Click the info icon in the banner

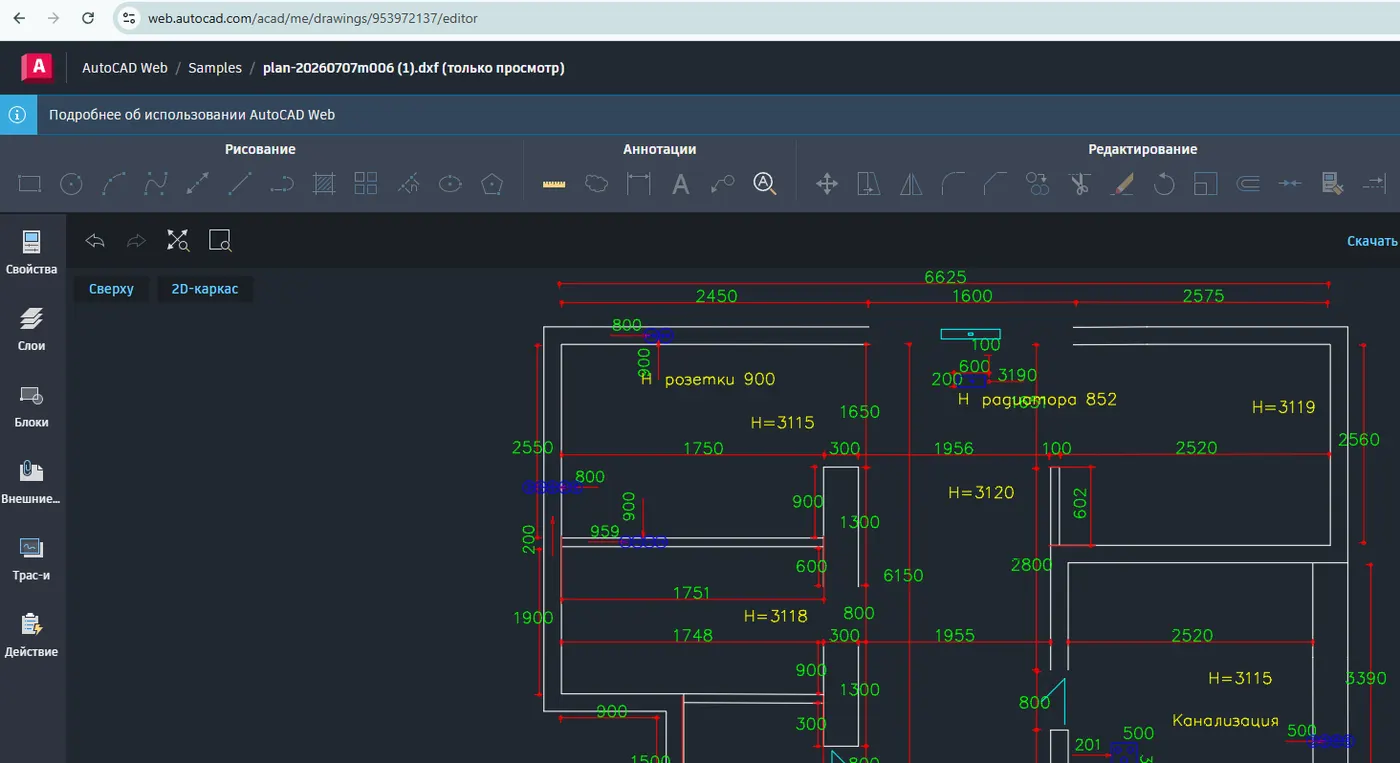click(17, 114)
